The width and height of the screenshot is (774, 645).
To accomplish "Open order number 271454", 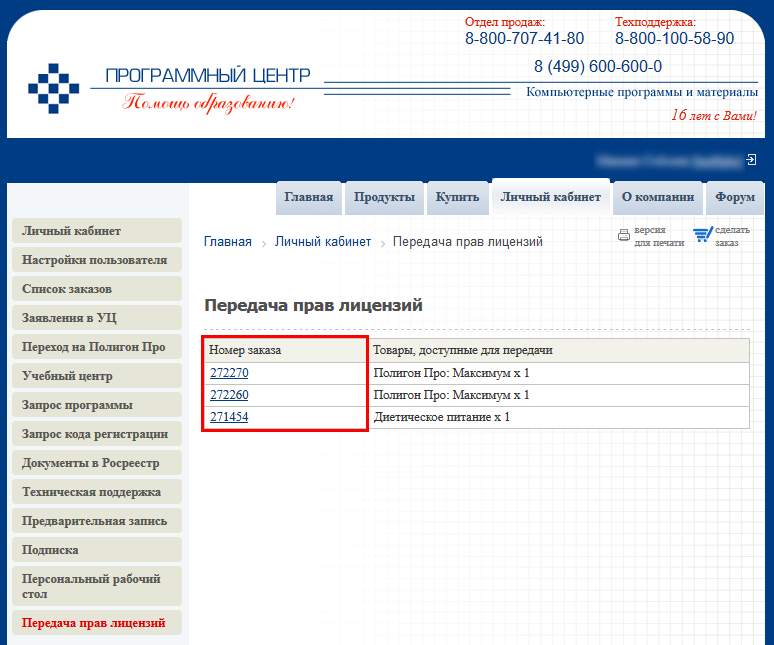I will click(229, 417).
